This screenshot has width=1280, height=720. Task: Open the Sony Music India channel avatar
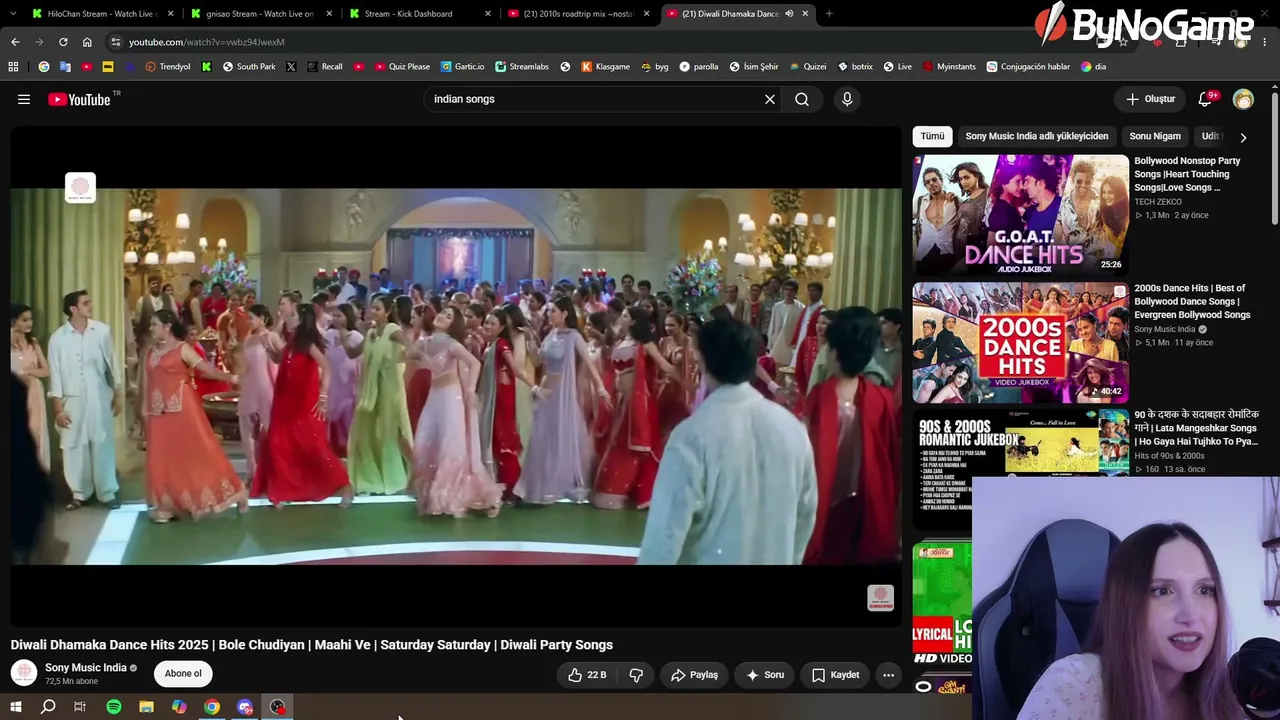point(24,673)
